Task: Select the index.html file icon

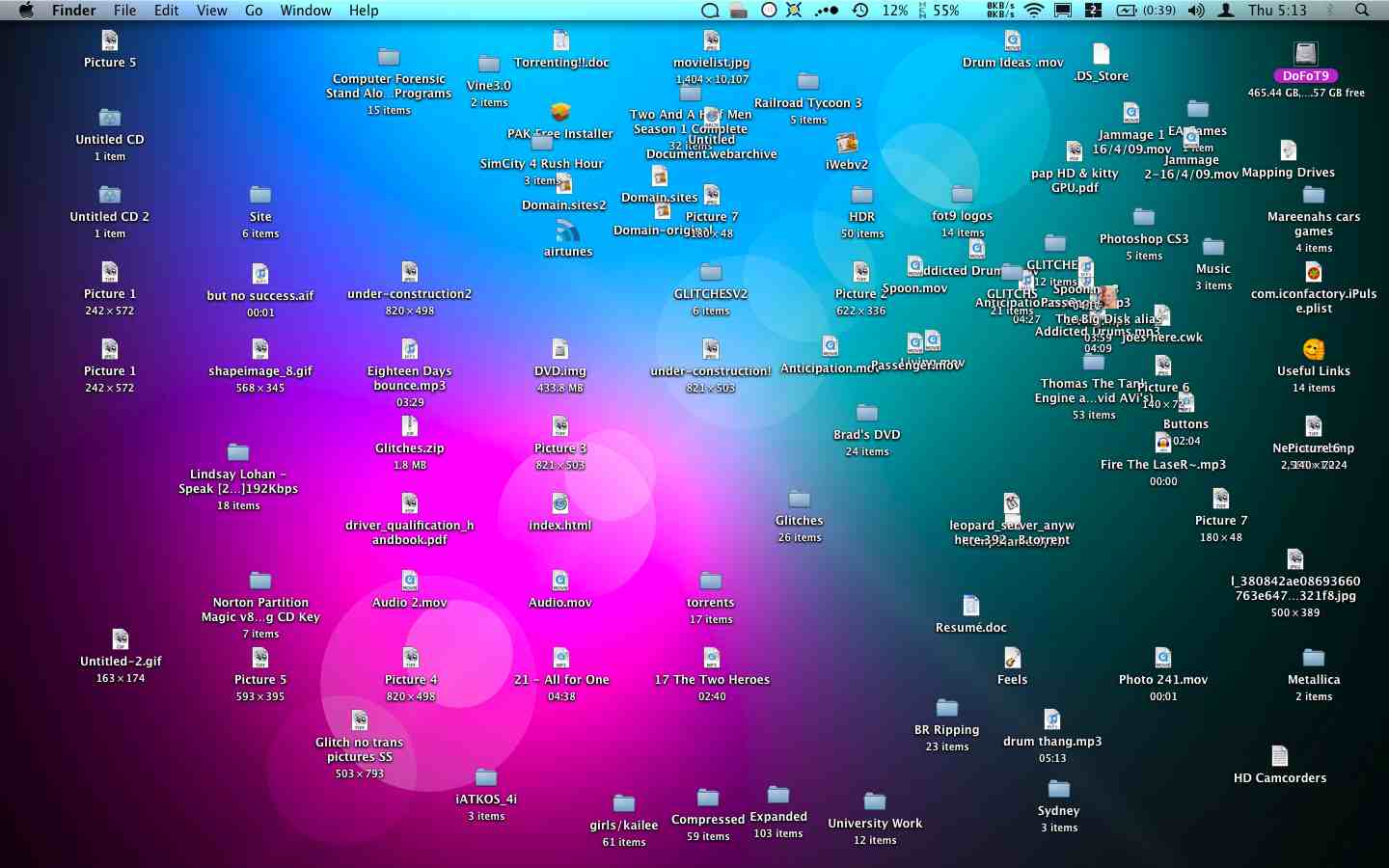Action: 560,503
